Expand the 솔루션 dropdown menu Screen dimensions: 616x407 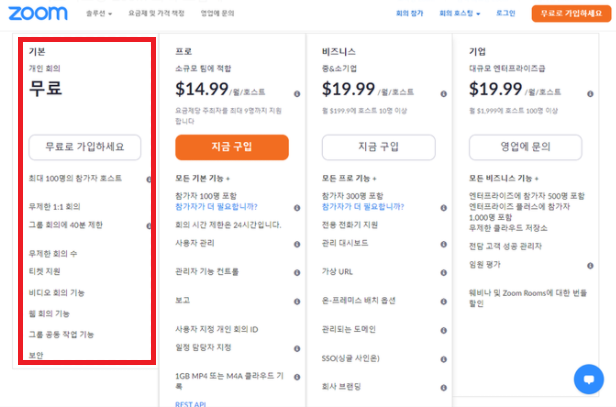(x=99, y=13)
